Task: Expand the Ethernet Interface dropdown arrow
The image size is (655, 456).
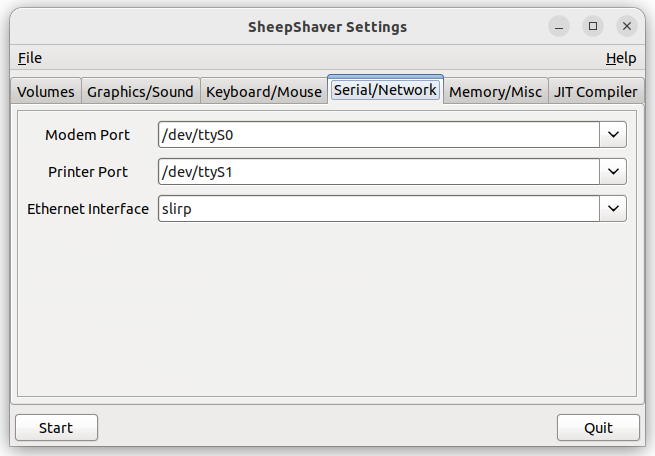Action: coord(613,208)
